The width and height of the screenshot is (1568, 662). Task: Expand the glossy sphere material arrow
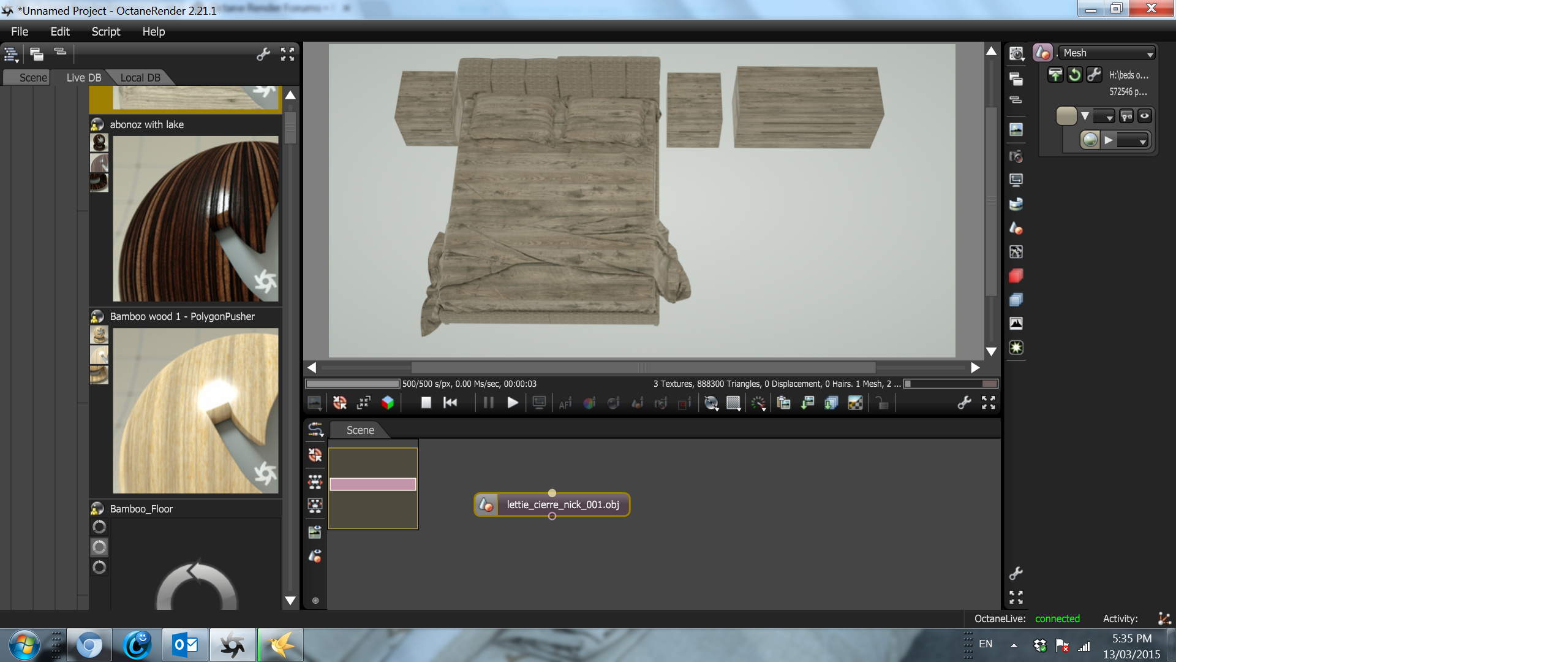1109,140
